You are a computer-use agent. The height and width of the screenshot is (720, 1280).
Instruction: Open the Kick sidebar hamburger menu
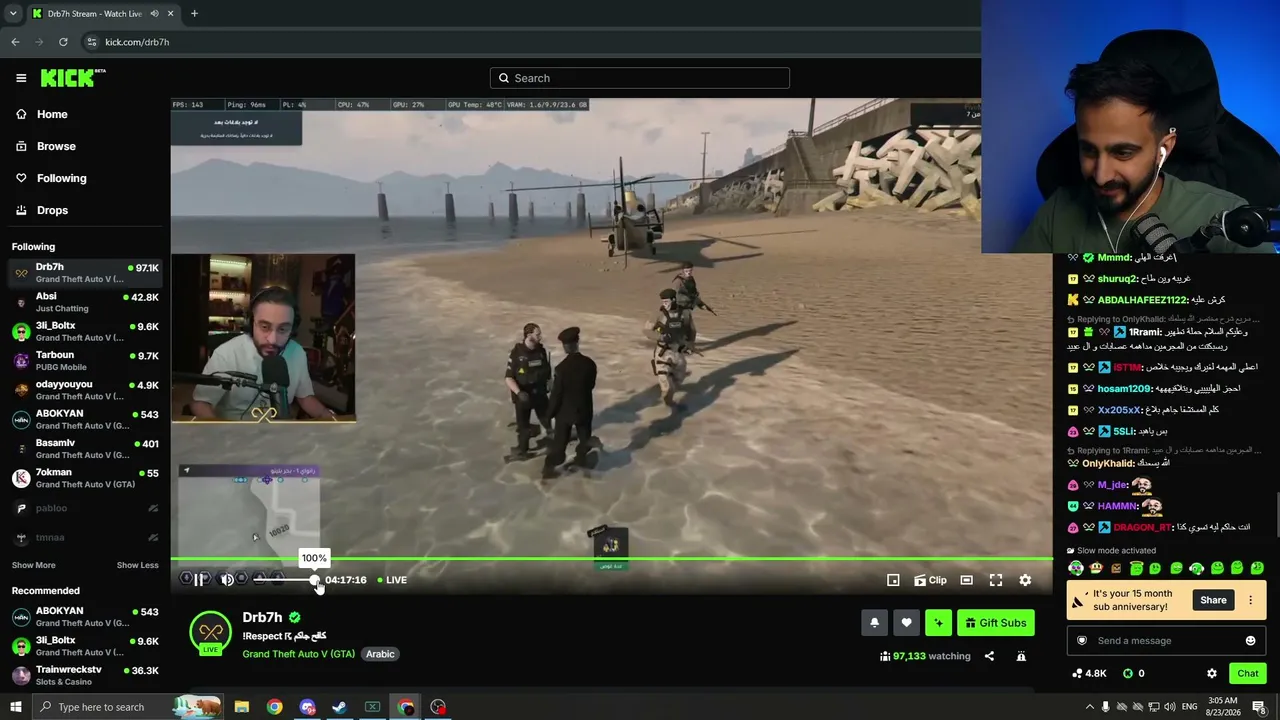21,78
